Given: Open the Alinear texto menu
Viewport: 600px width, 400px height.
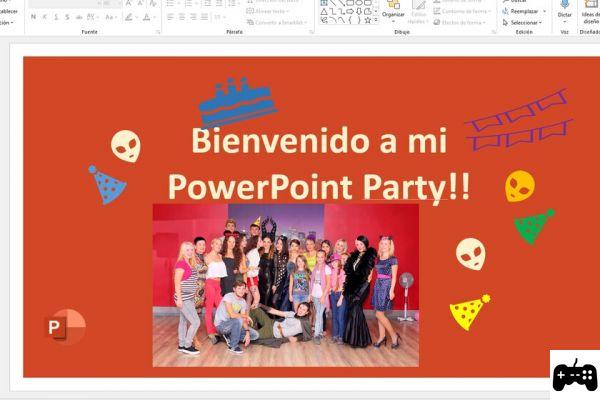Looking at the screenshot, I should coord(268,11).
